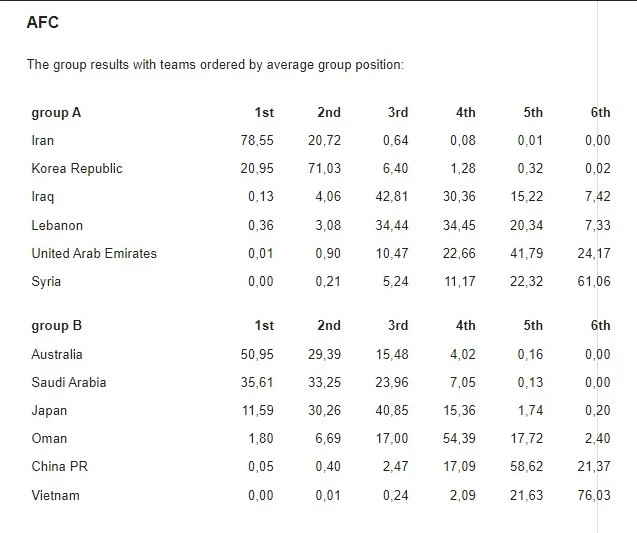
Task: Select the Iraq row label
Action: tap(43, 197)
